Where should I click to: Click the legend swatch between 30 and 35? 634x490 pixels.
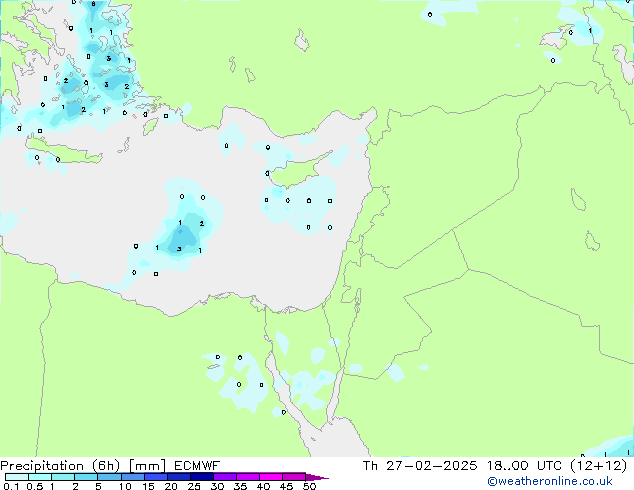(225, 477)
